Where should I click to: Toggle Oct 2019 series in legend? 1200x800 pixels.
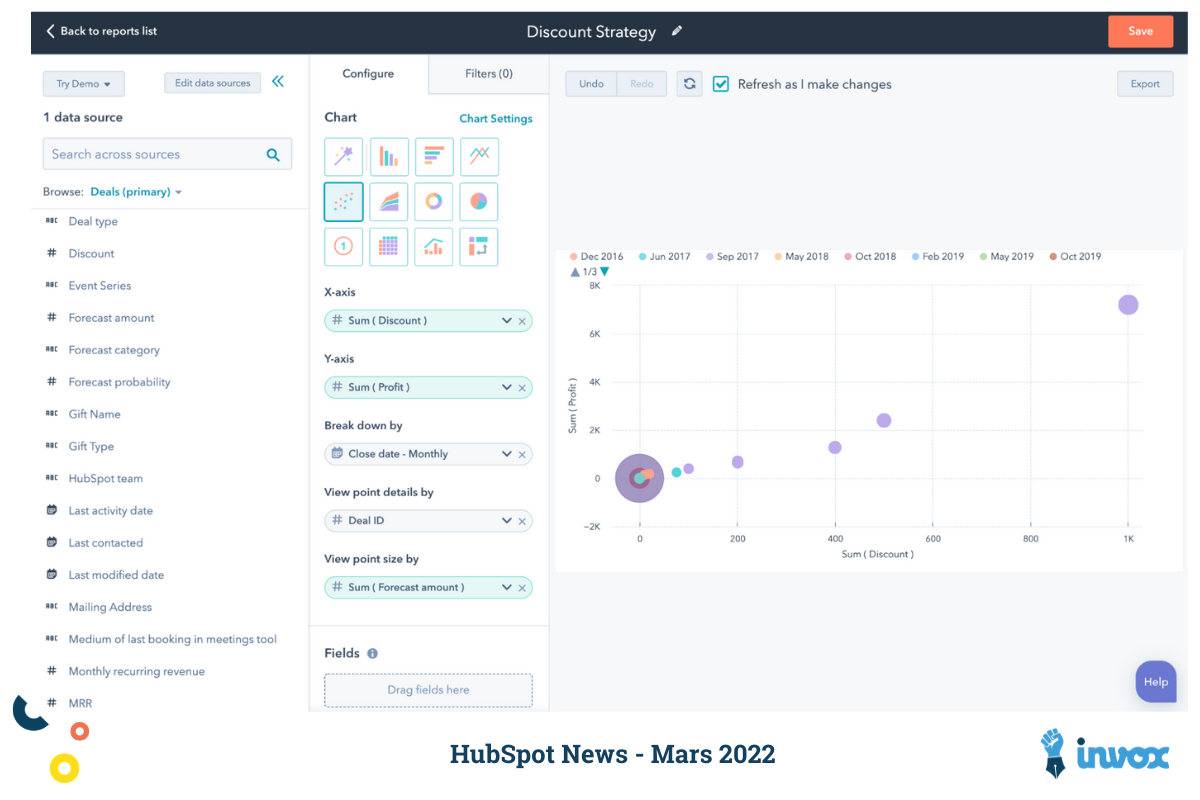(1076, 257)
